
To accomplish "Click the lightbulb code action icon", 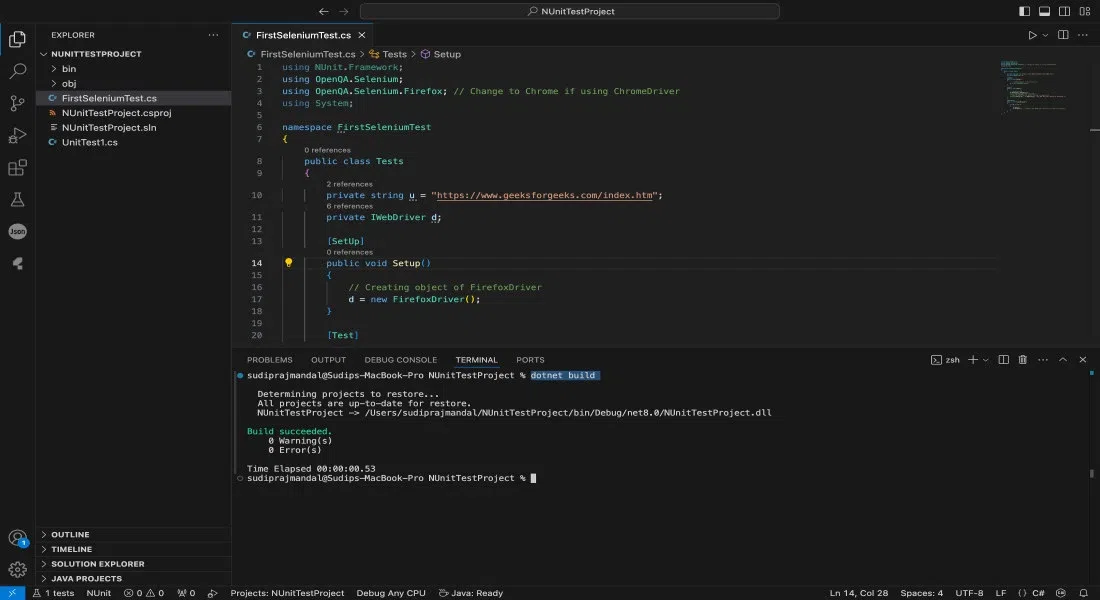I will 288,263.
